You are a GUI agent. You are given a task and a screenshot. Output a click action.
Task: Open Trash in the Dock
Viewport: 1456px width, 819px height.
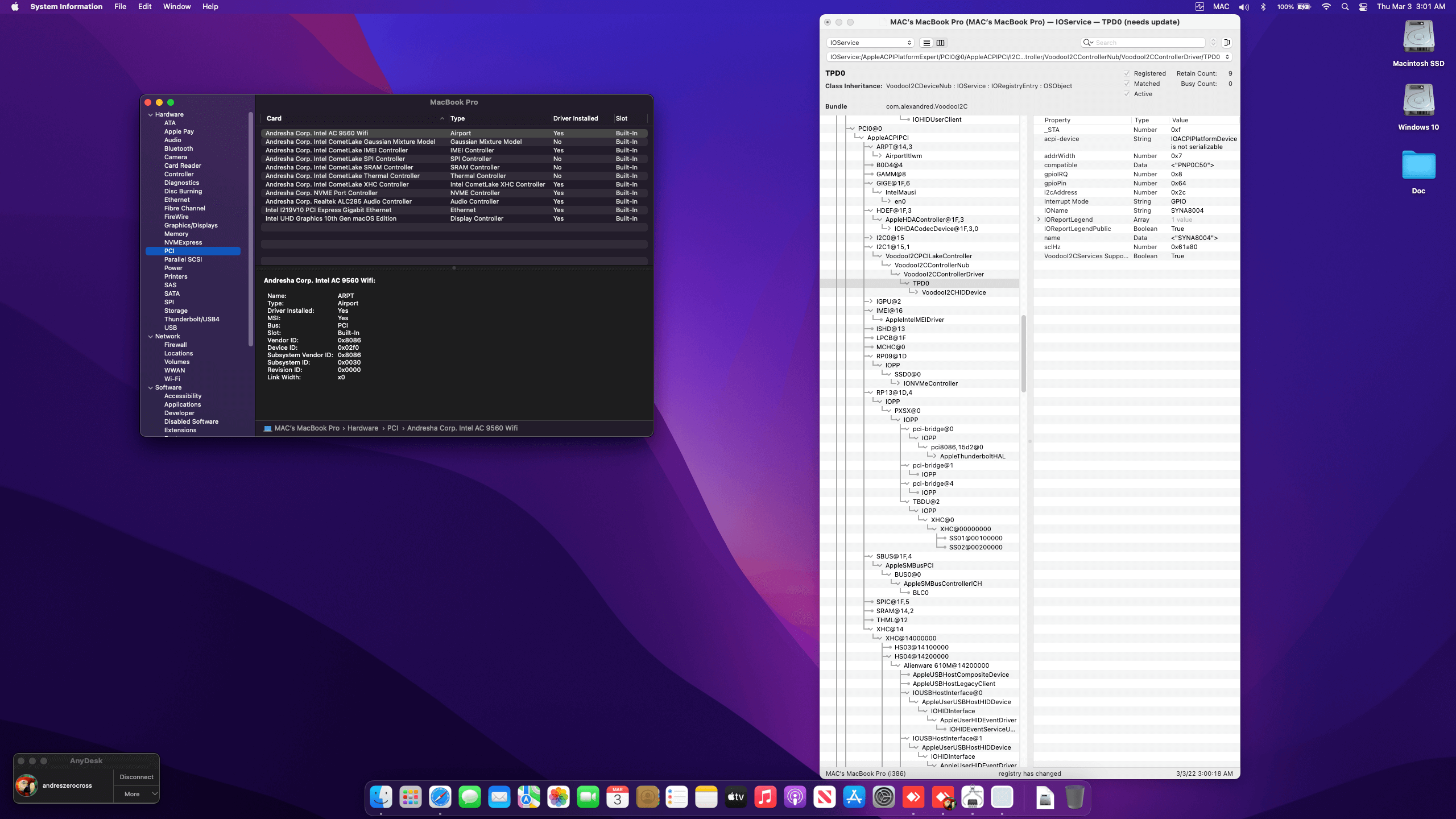click(x=1075, y=797)
